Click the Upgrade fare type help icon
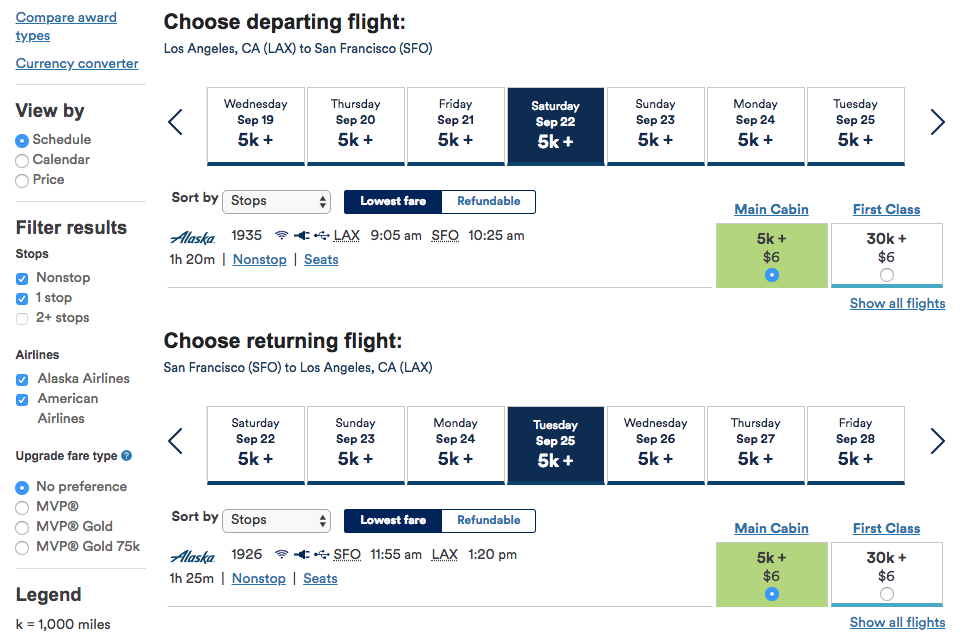 127,456
